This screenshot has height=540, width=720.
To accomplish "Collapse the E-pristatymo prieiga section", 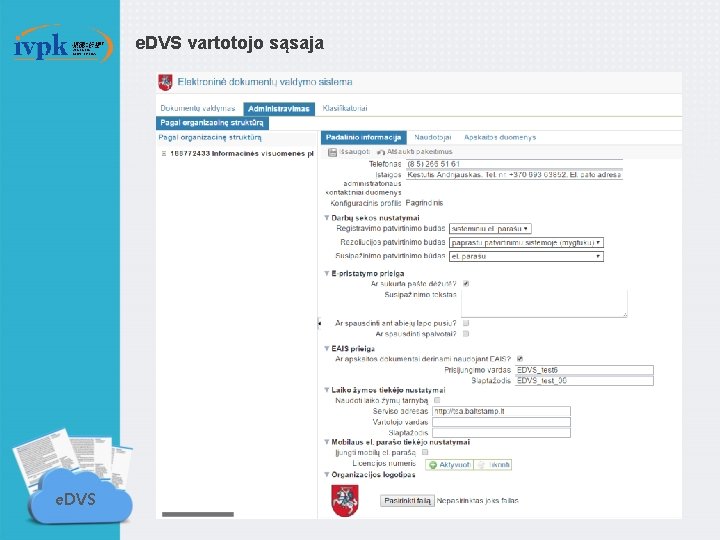I will click(327, 273).
